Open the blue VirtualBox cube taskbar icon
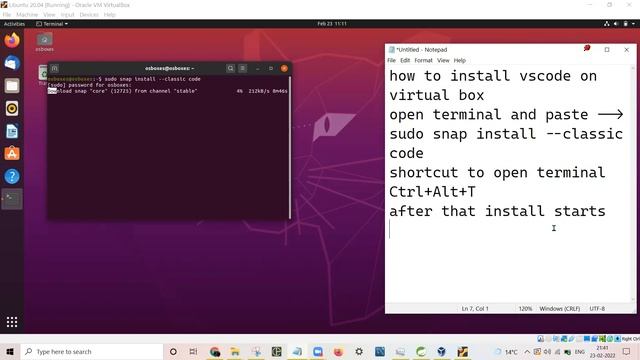The image size is (640, 360). pos(441,351)
